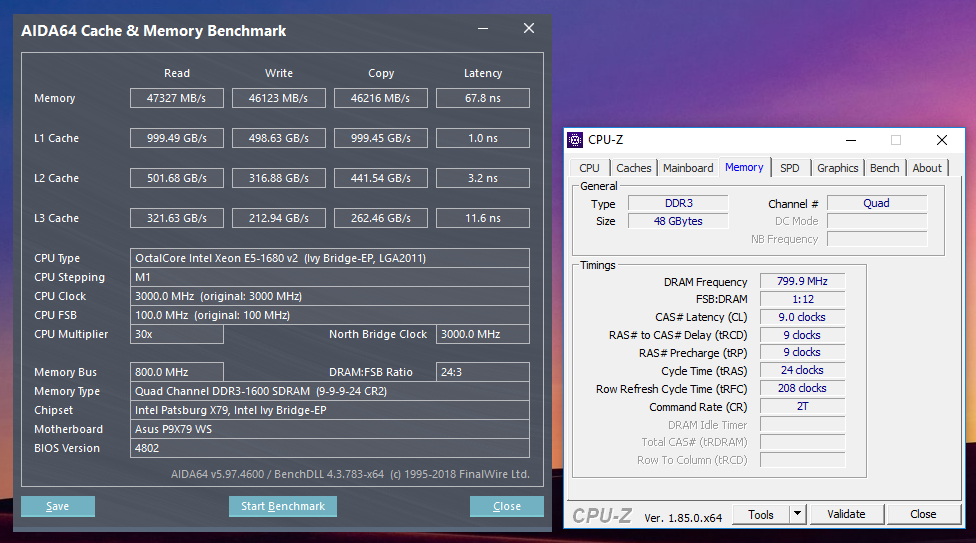The height and width of the screenshot is (543, 976).
Task: Open the Bench tab in CPU-Z
Action: tap(884, 168)
